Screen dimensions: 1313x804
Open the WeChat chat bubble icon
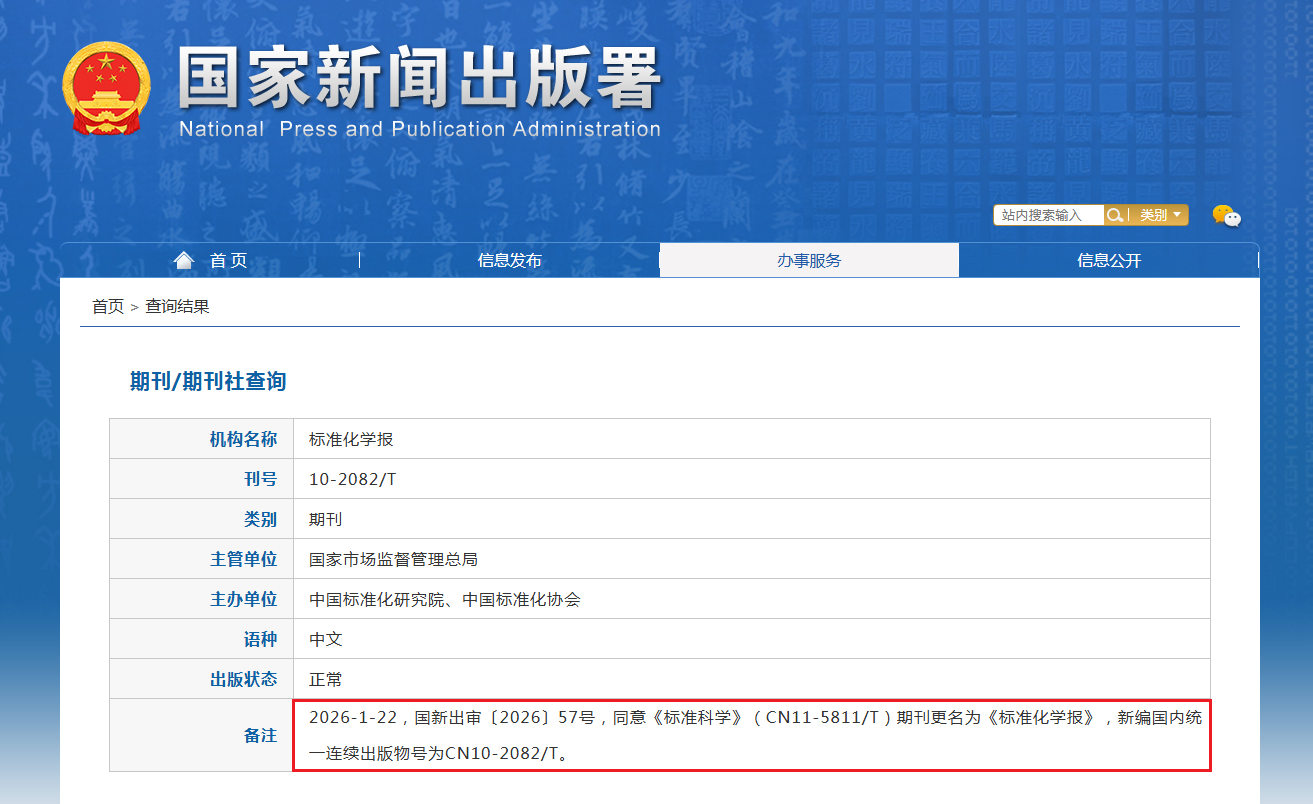click(1226, 215)
